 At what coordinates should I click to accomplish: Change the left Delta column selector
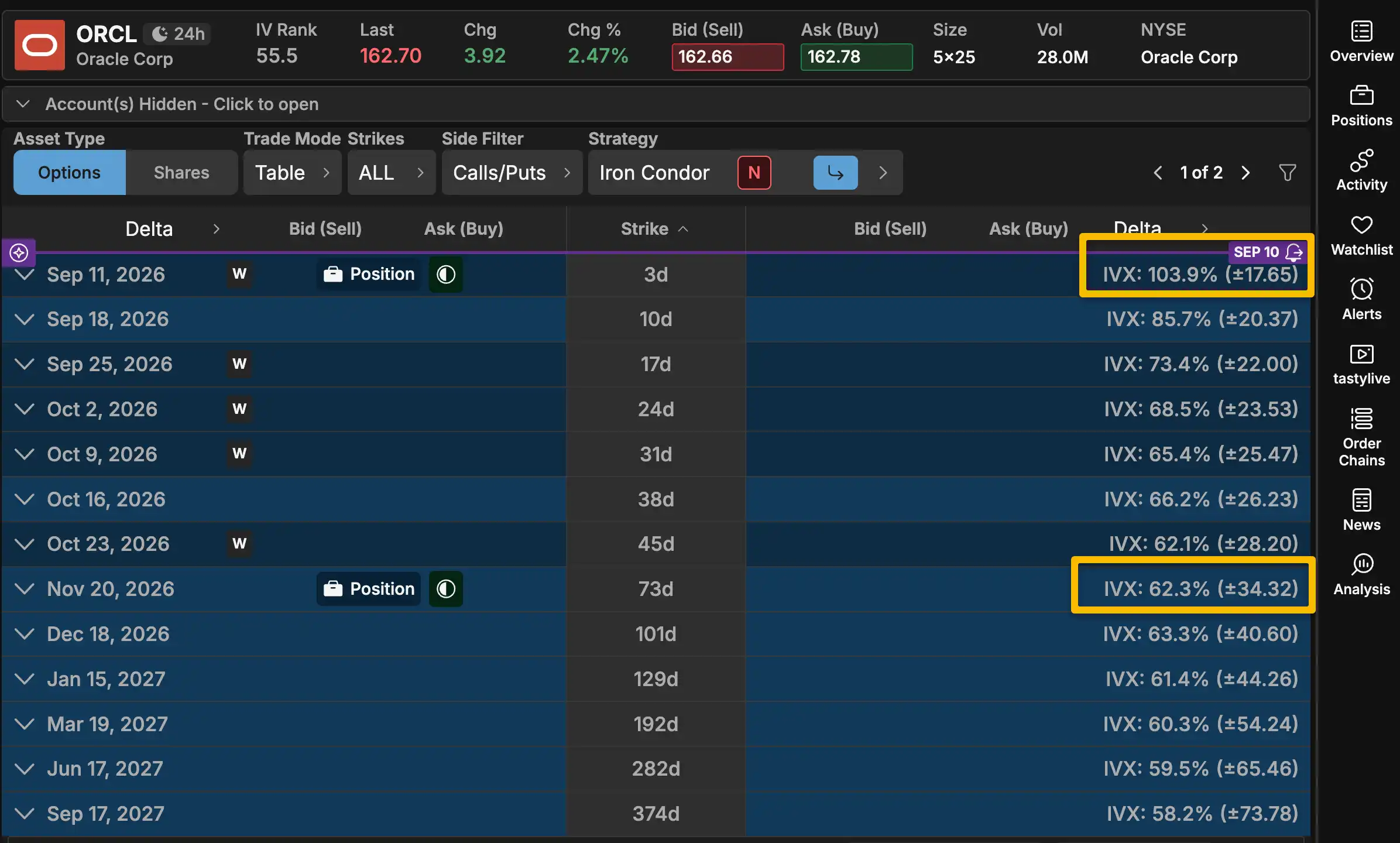[172, 228]
